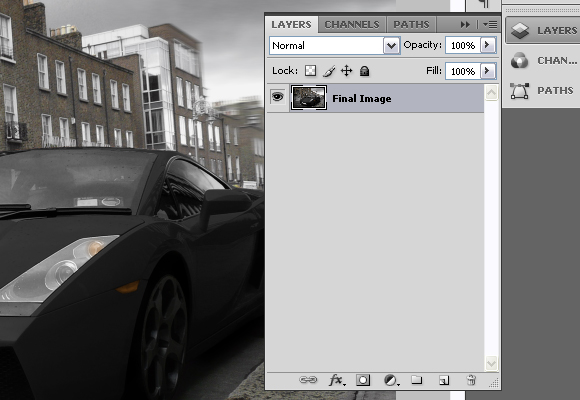Add a layer mask

coord(363,380)
